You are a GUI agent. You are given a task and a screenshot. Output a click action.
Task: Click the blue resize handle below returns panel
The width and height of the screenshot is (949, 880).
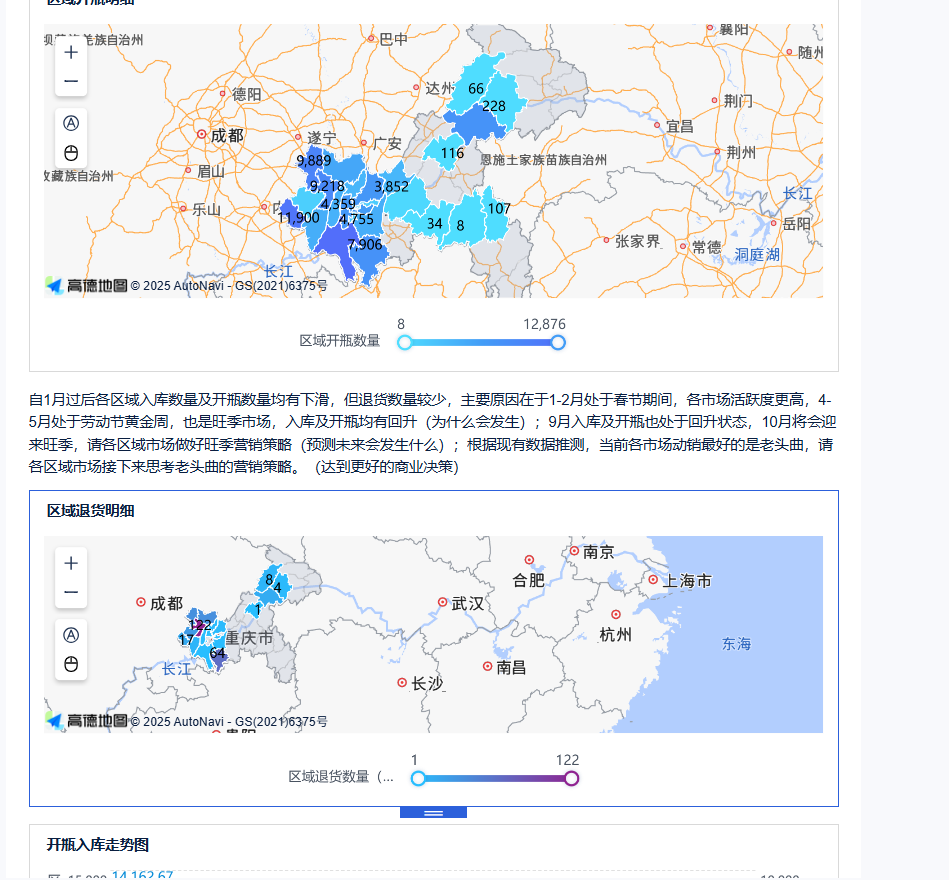(433, 813)
